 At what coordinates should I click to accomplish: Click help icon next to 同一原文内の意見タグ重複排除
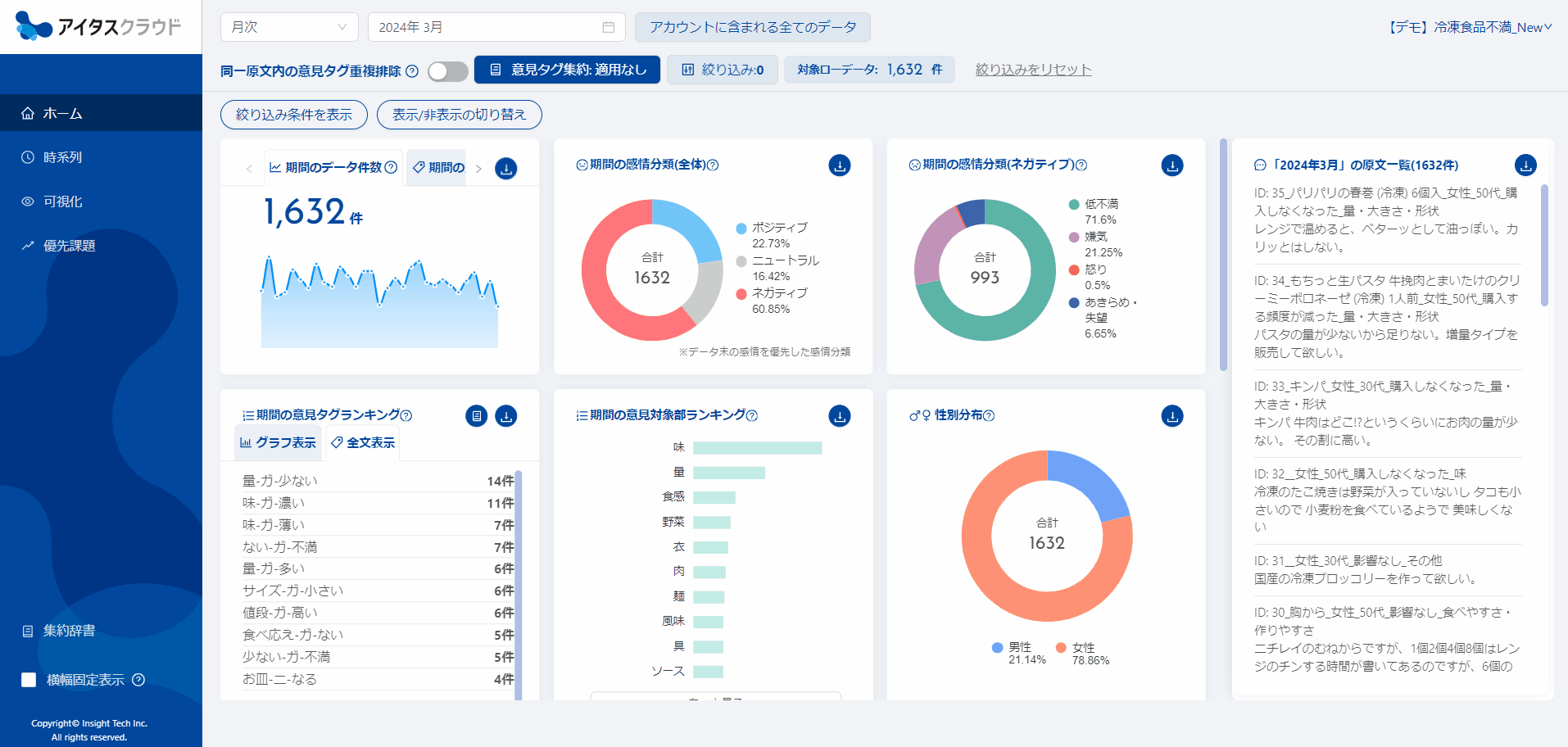pos(412,71)
